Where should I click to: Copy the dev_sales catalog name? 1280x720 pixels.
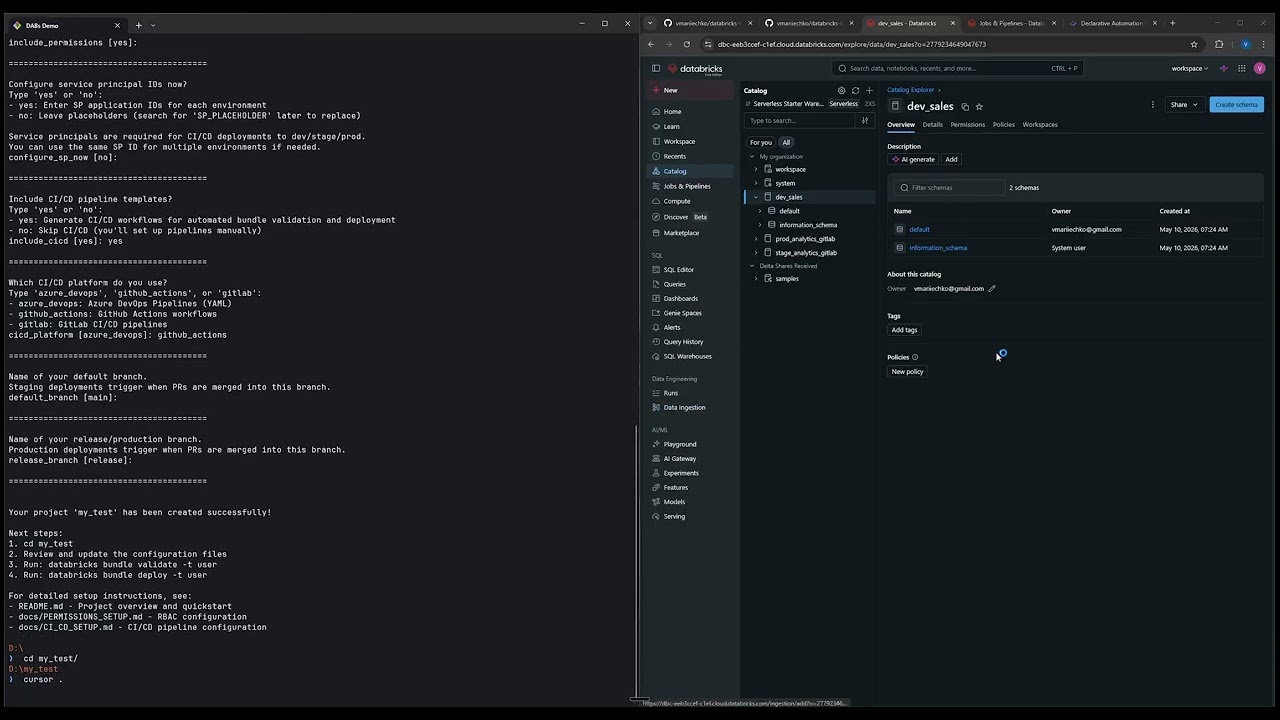coord(965,107)
